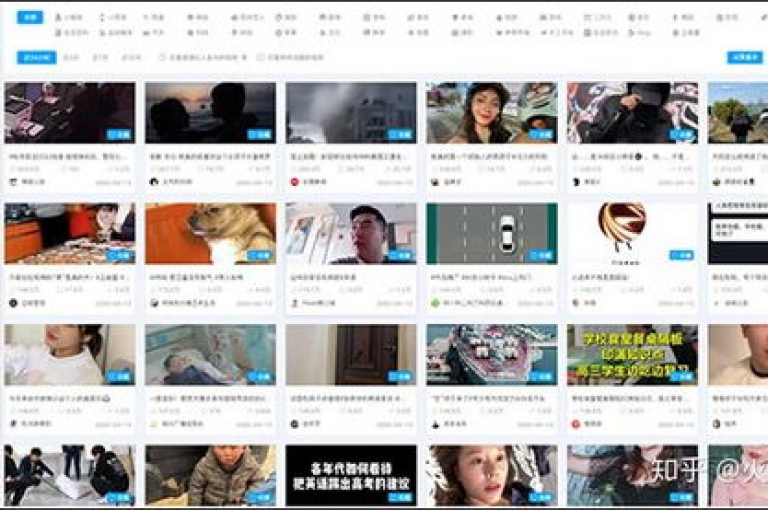Click blue badge on dog sofa thumbnail
Screen dimensions: 768x510
tap(260, 255)
